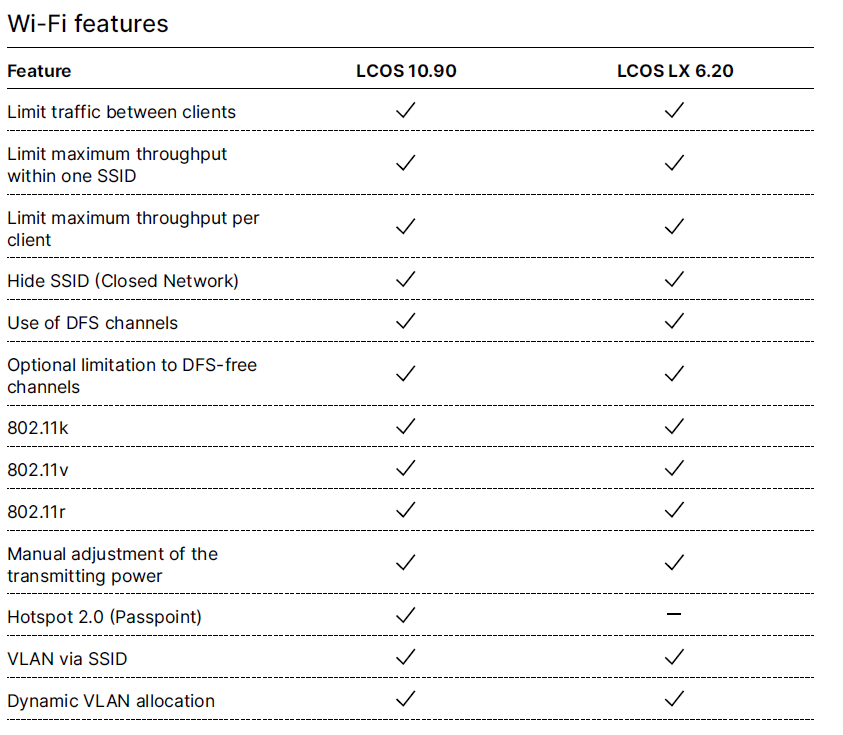Screen dimensions: 843x735
Task: Select the Wi-Fi features heading
Action: coord(88,24)
